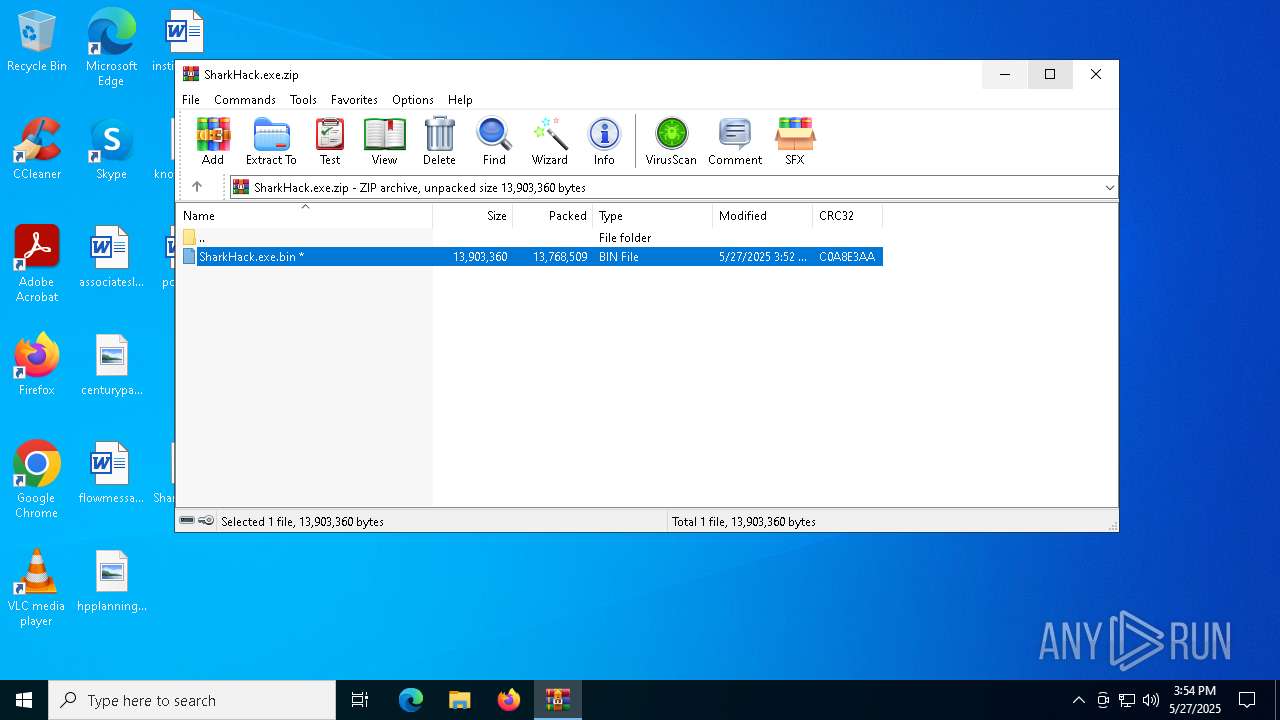
Task: Open Firefox from the taskbar
Action: tap(509, 700)
